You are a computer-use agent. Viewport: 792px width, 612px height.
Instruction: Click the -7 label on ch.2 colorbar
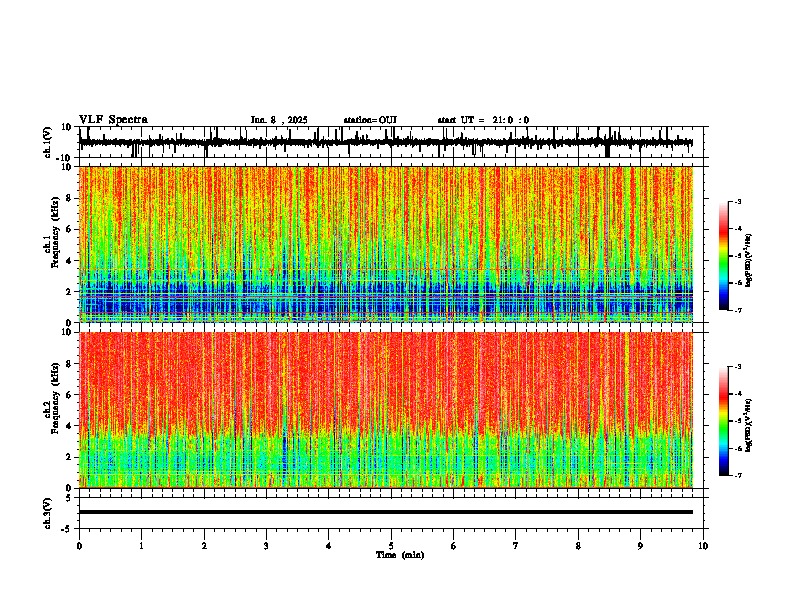[737, 475]
